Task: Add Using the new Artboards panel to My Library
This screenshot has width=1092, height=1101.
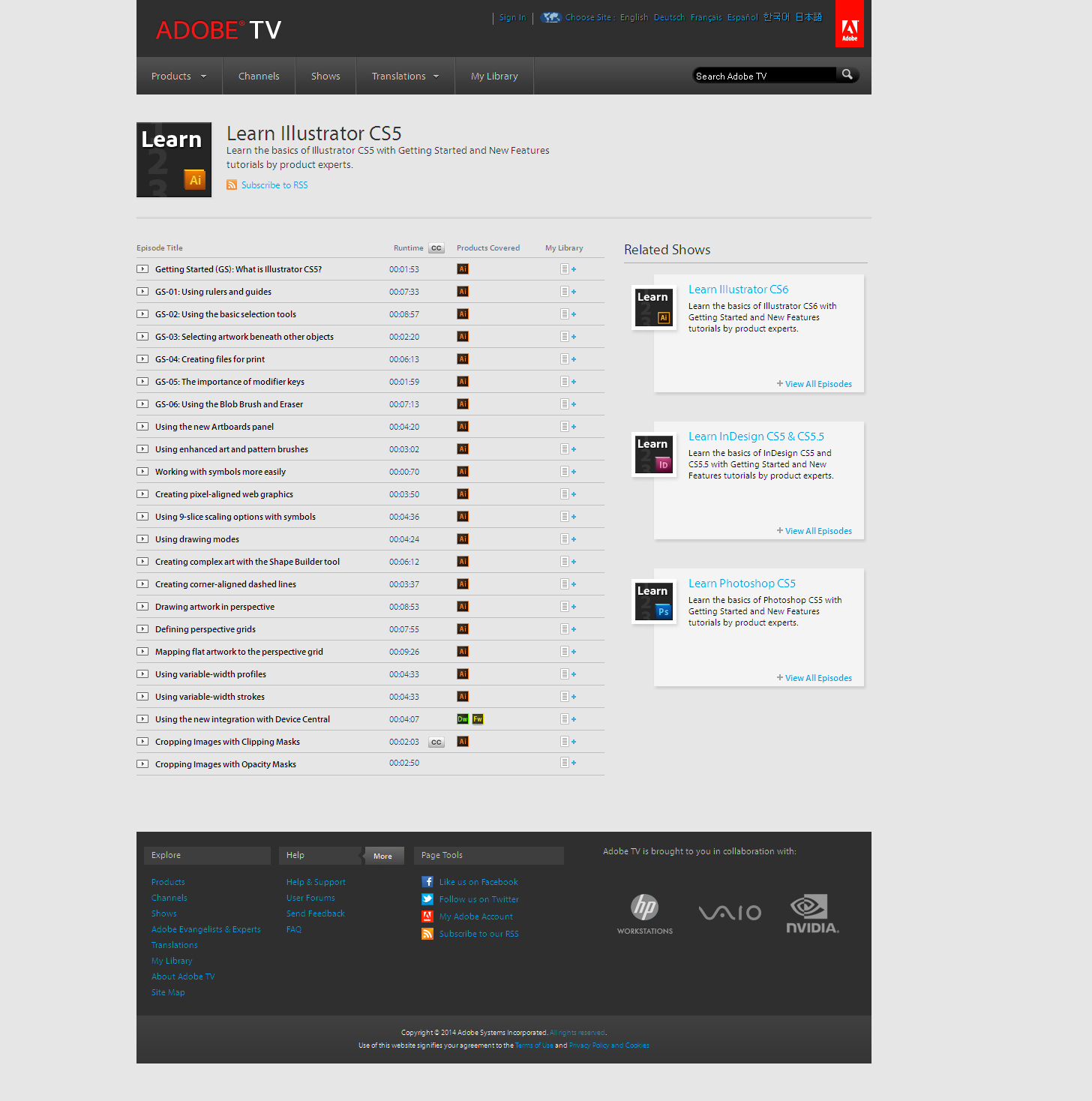Action: pos(568,427)
